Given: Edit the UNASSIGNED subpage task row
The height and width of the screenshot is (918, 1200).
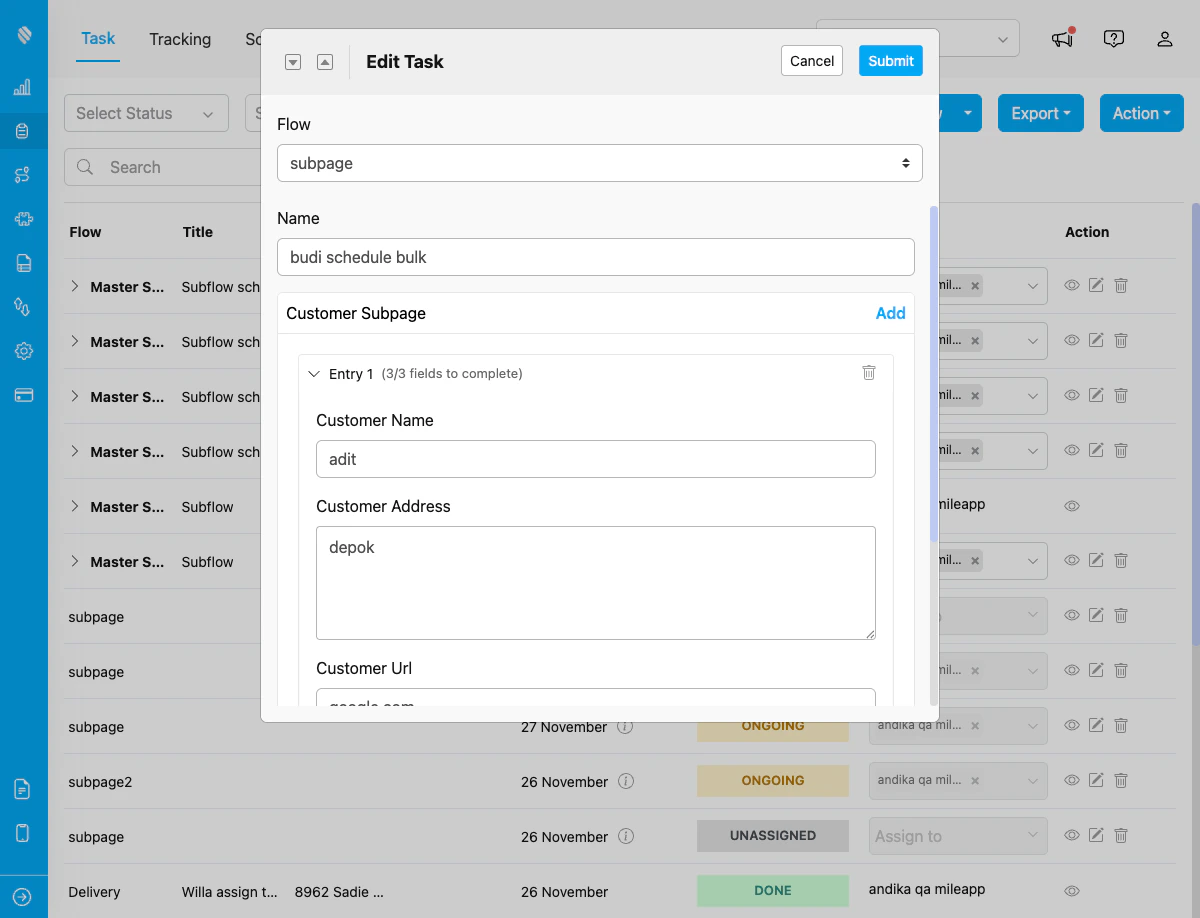Looking at the screenshot, I should pyautogui.click(x=1096, y=835).
